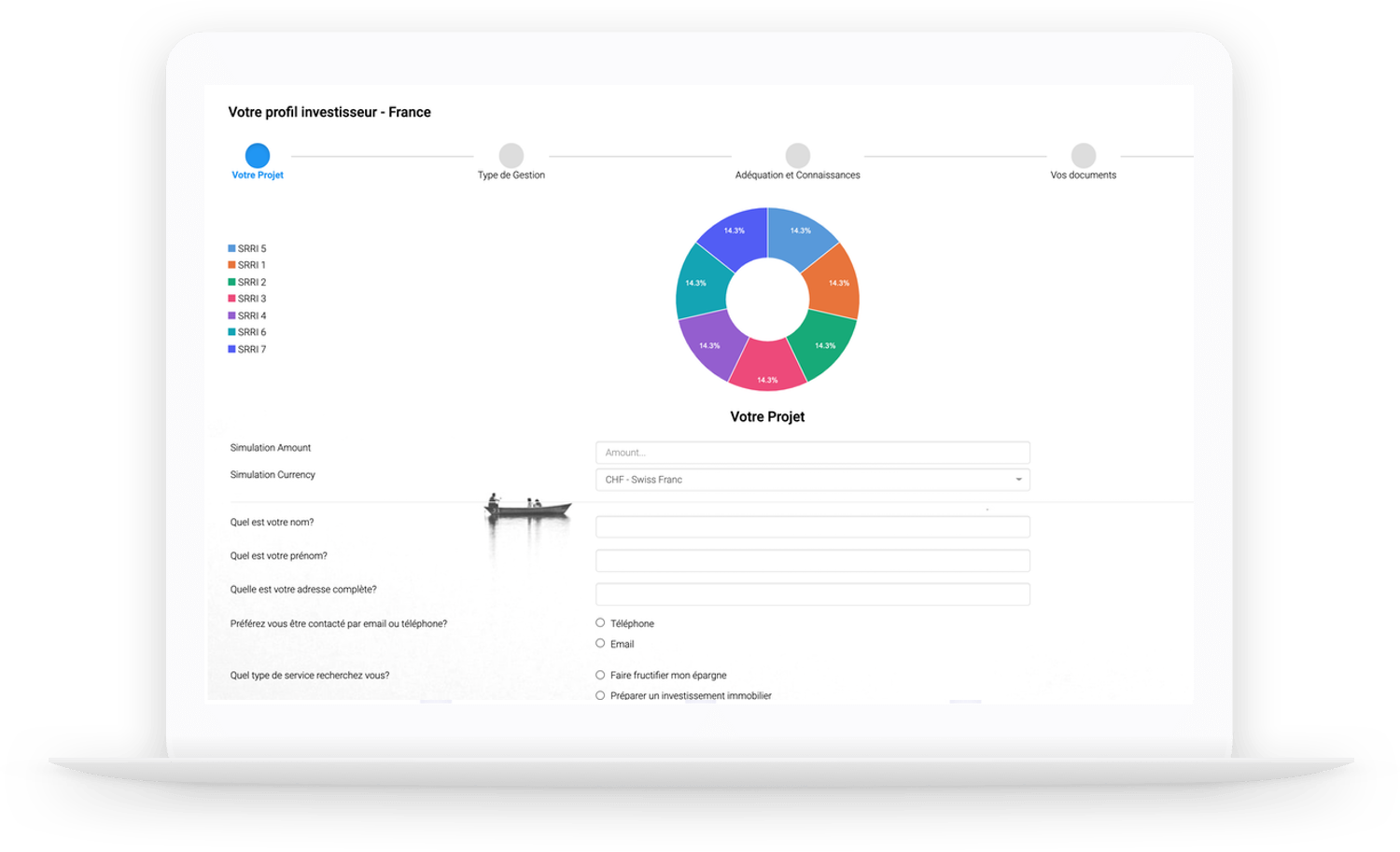
Task: Click the Type de Gestion step circle
Action: 511,155
